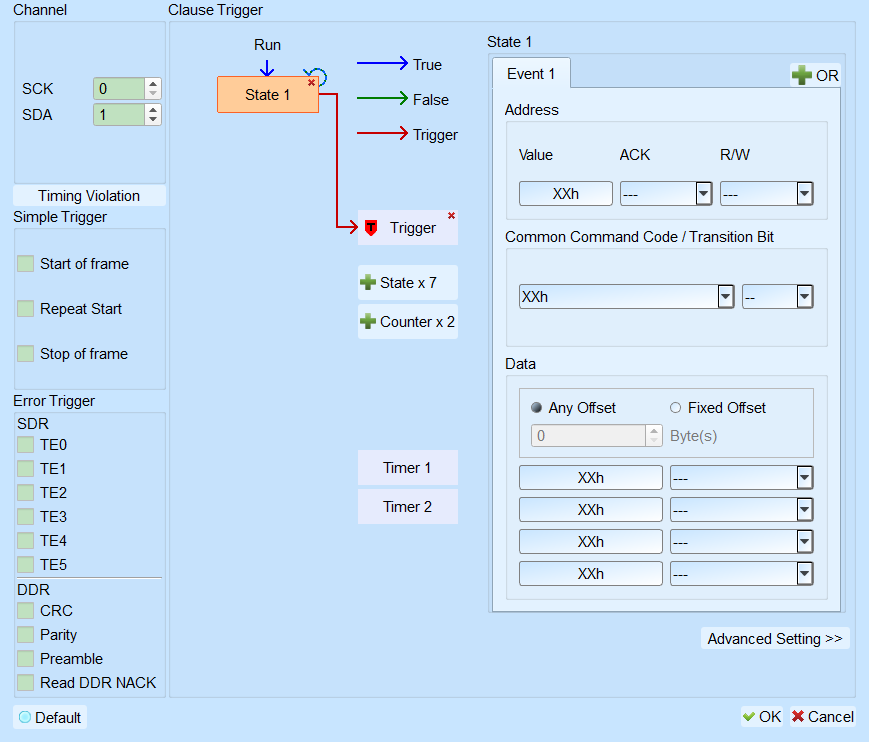The width and height of the screenshot is (869, 742).
Task: Click the fourth data XXh field
Action: coord(591,574)
